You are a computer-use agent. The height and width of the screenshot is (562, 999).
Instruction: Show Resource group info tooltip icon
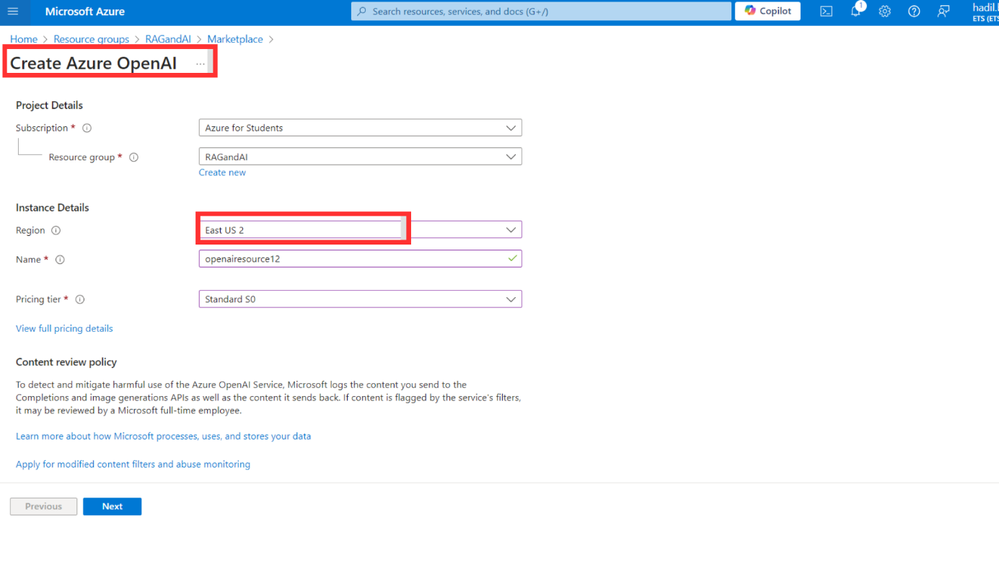pyautogui.click(x=134, y=157)
